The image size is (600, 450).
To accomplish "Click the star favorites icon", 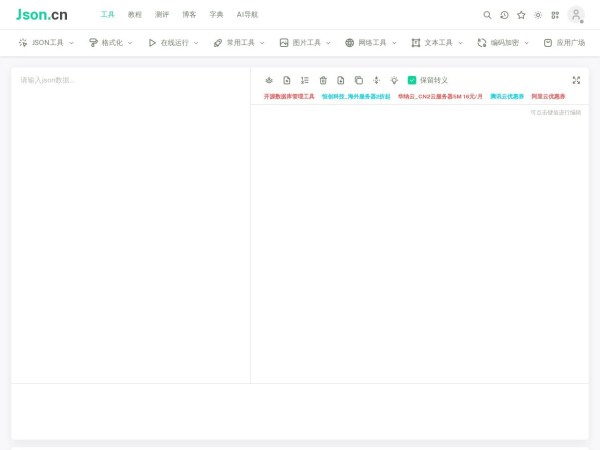I will coord(521,15).
